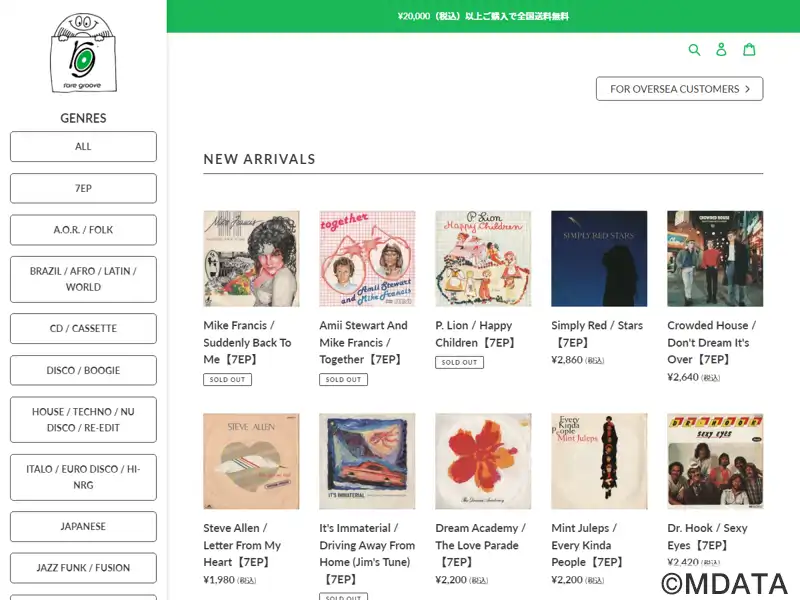Image resolution: width=800 pixels, height=600 pixels.
Task: Open Italo / Euro Disco / Hi-NRG genre
Action: pyautogui.click(x=83, y=477)
